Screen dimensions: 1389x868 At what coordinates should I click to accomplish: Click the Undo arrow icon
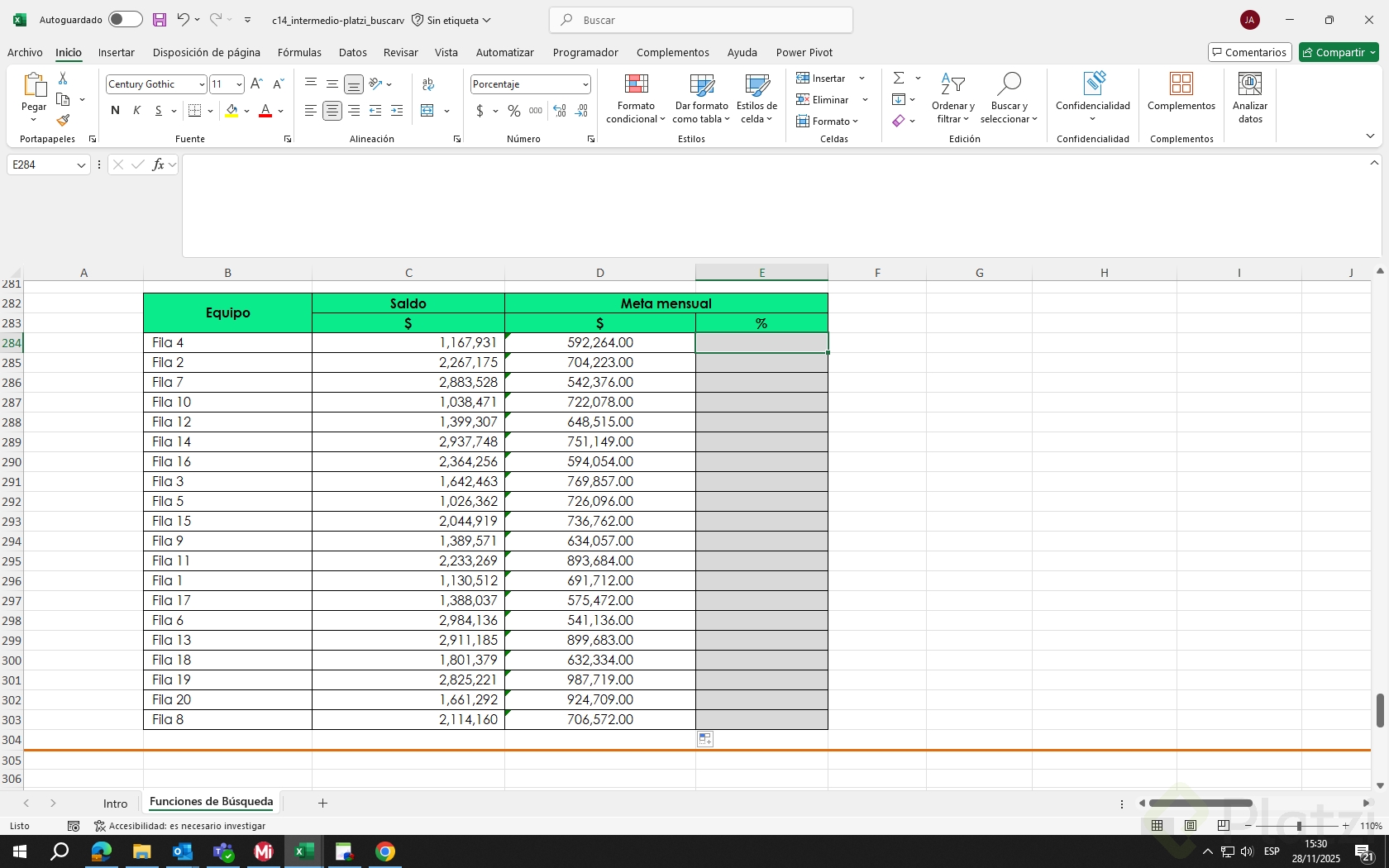(x=183, y=20)
